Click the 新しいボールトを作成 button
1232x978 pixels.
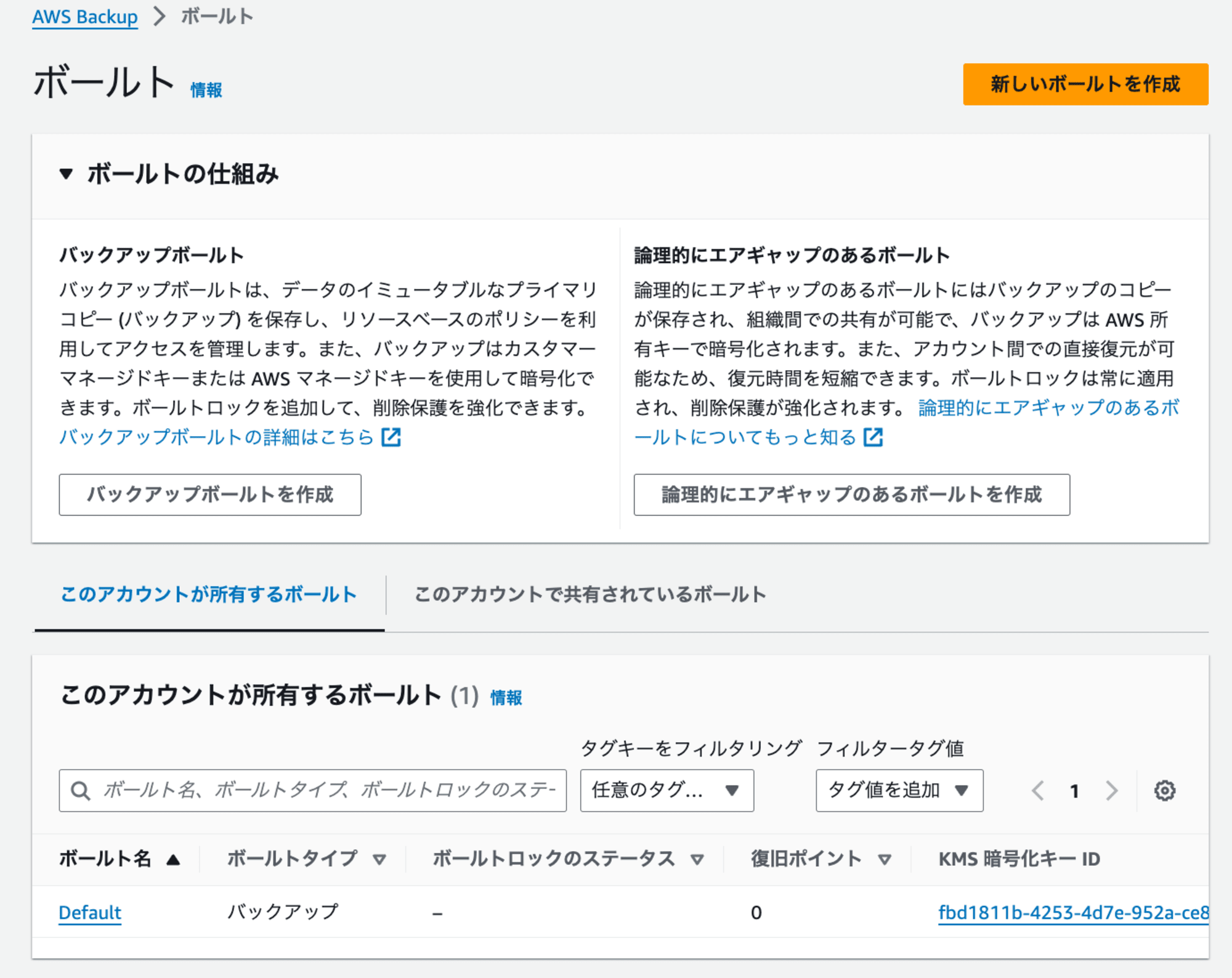tap(1085, 84)
